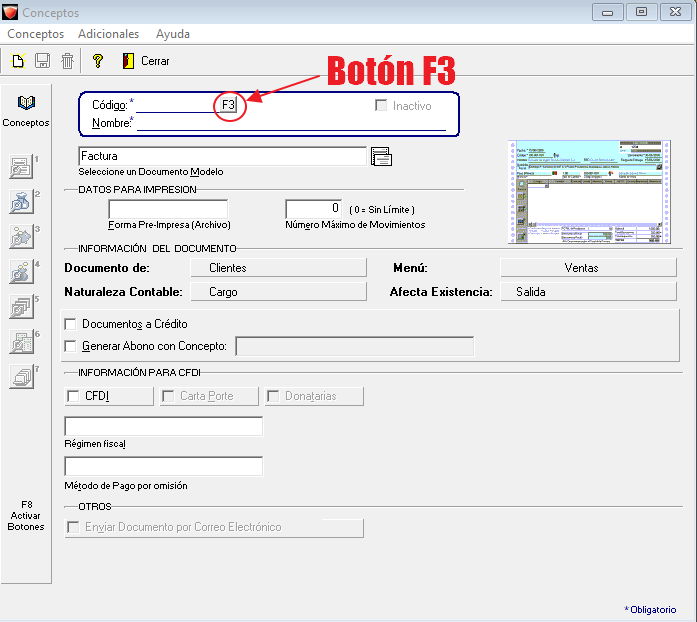
Task: Open the document model list icon beside Factura
Action: [x=381, y=156]
